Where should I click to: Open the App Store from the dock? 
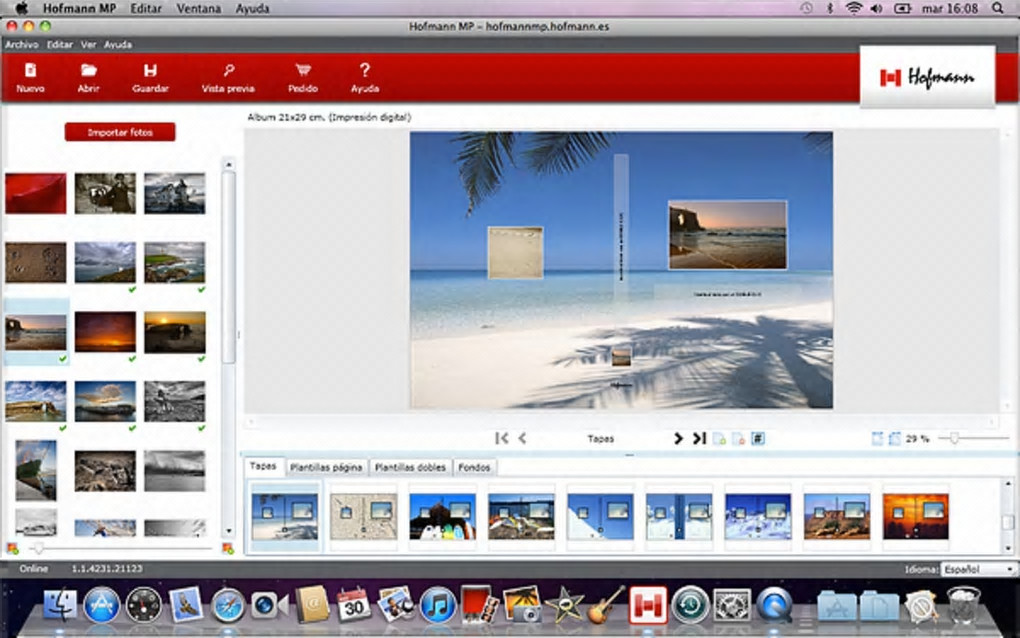(101, 604)
